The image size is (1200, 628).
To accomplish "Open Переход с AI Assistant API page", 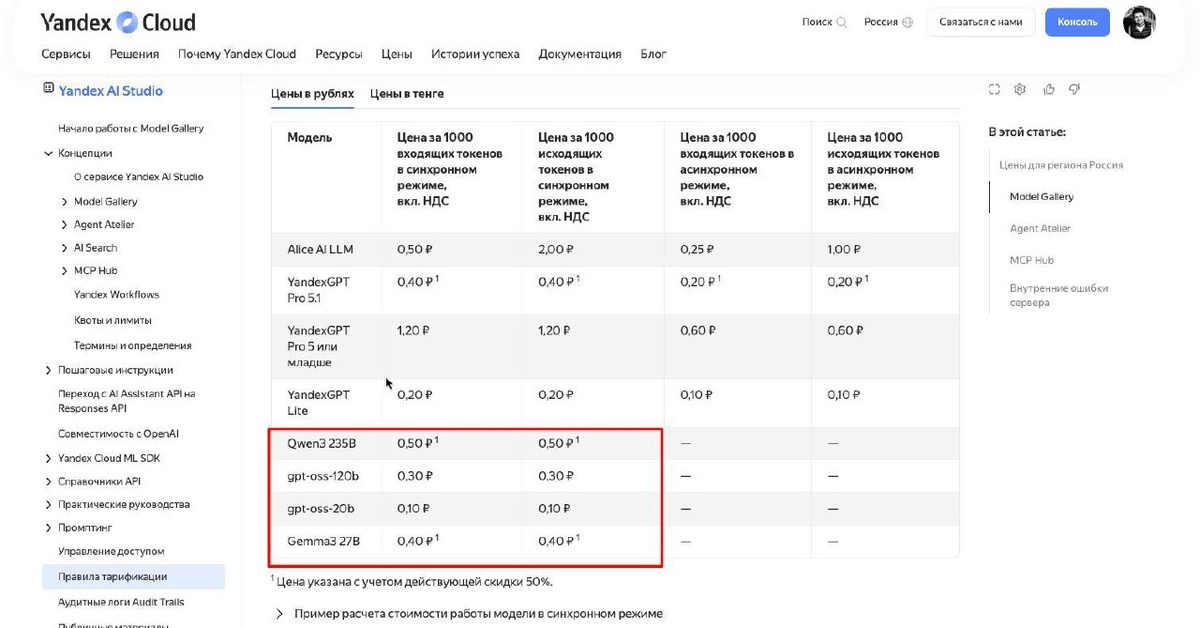I will [x=127, y=401].
